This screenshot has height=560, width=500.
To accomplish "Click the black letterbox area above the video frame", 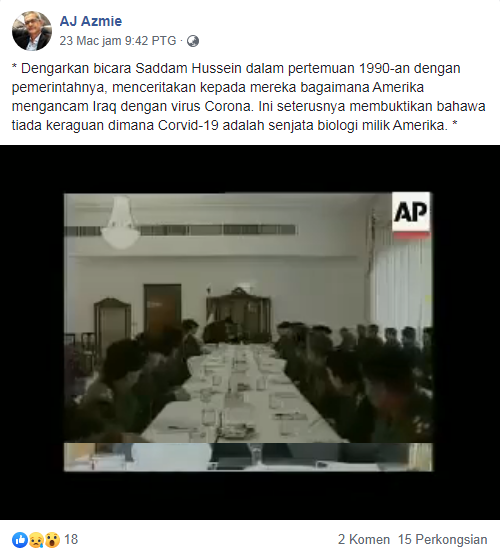I will tap(250, 169).
